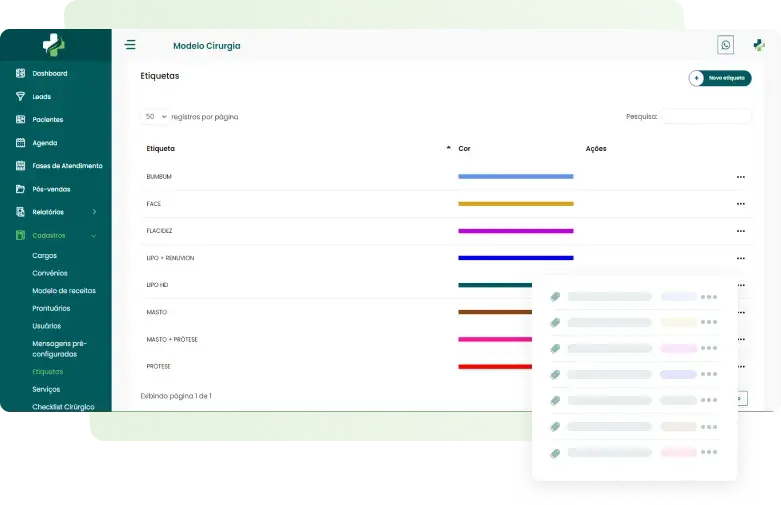Click the Pacientes sidebar icon
This screenshot has height=505, width=781.
21,120
